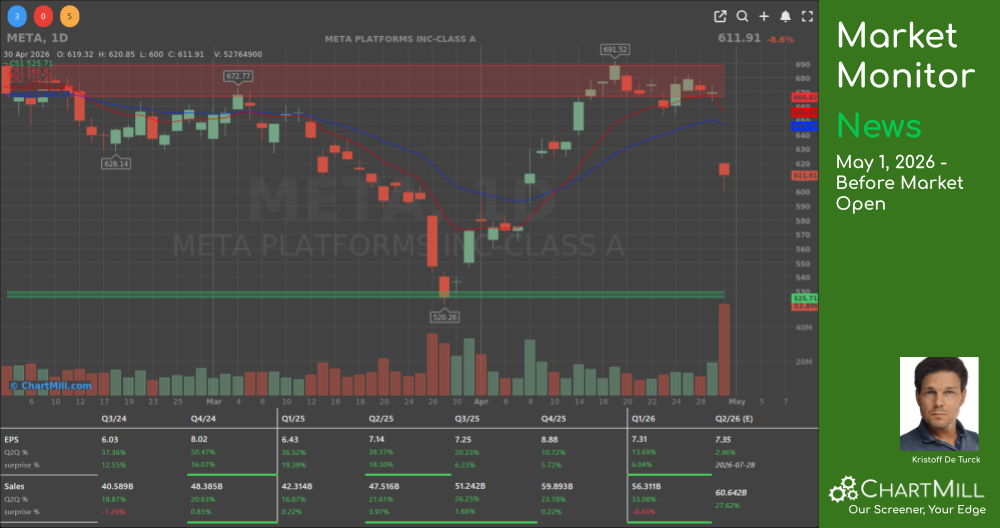Click the 691.52 high price marker

coord(615,49)
